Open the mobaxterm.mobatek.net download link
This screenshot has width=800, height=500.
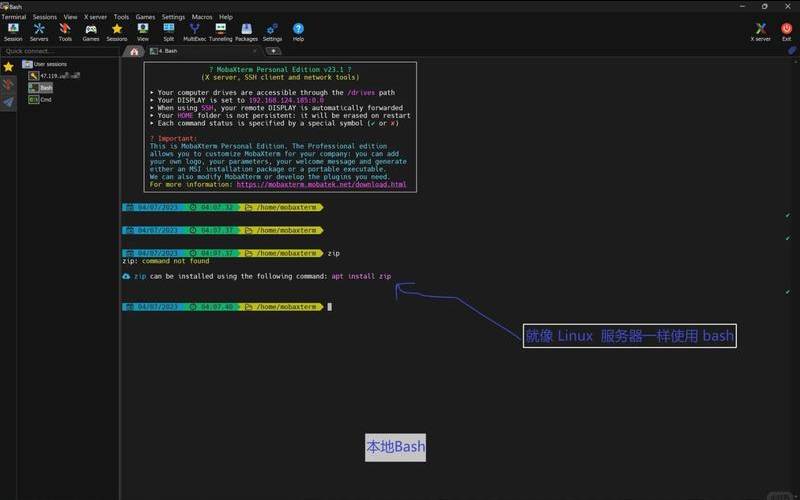[321, 184]
